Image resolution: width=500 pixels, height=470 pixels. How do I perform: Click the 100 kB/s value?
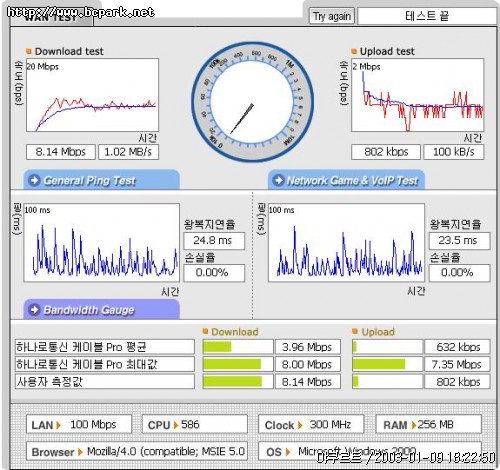454,152
